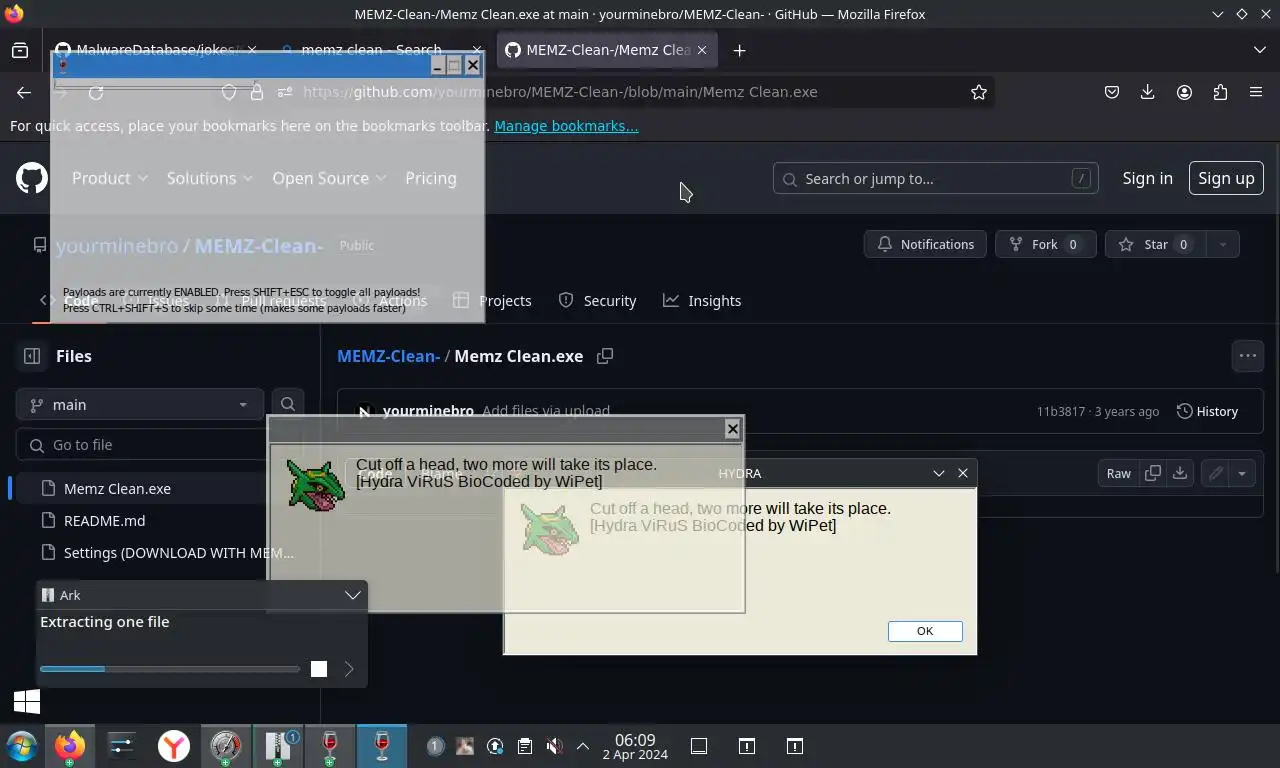View the Raw file
Viewport: 1280px width, 768px height.
coord(1118,473)
